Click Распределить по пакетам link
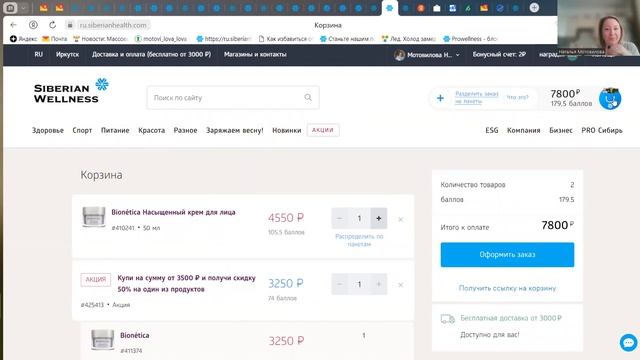 (359, 240)
